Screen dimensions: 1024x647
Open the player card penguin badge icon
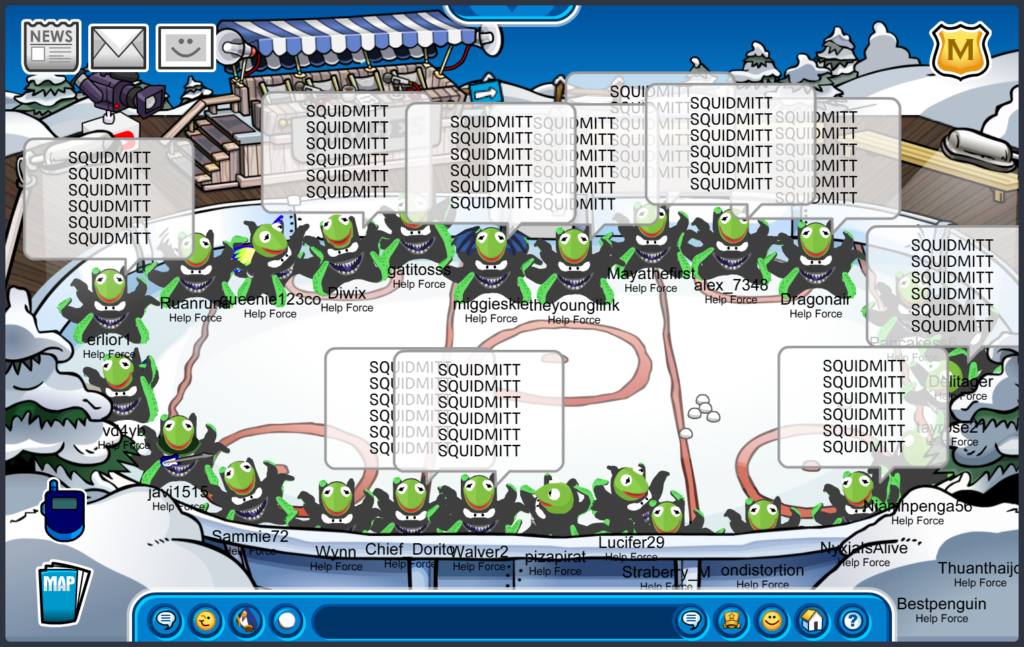[x=731, y=621]
